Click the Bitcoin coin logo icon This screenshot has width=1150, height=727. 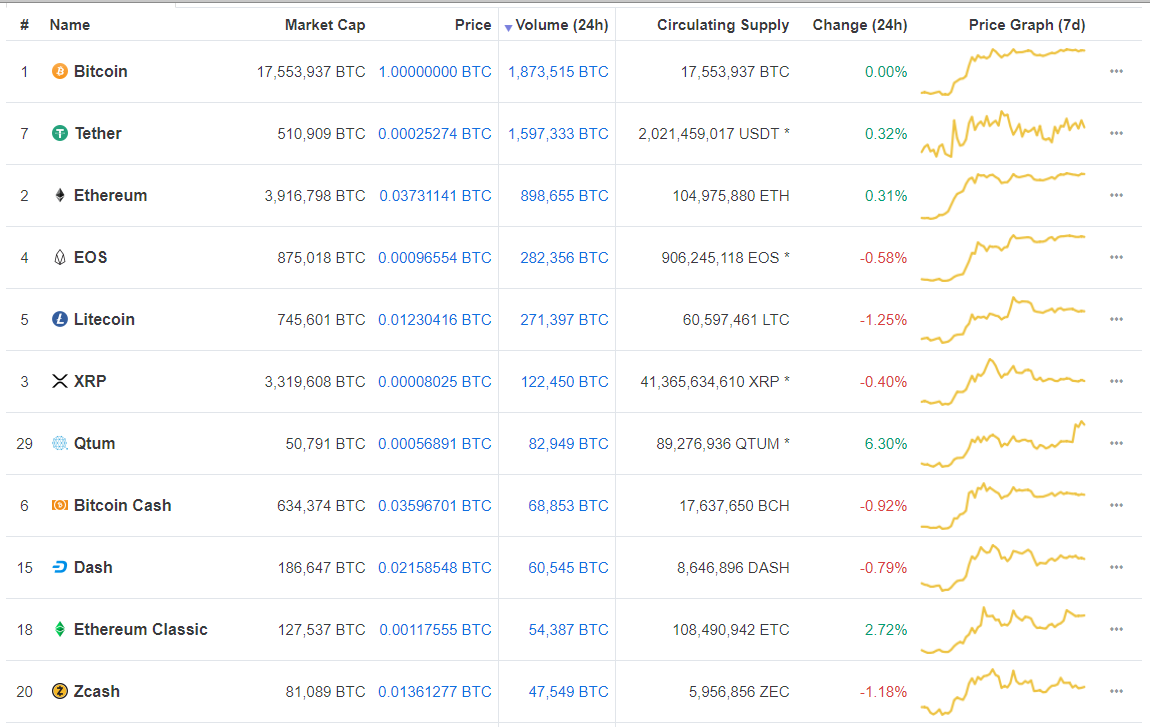pos(60,72)
